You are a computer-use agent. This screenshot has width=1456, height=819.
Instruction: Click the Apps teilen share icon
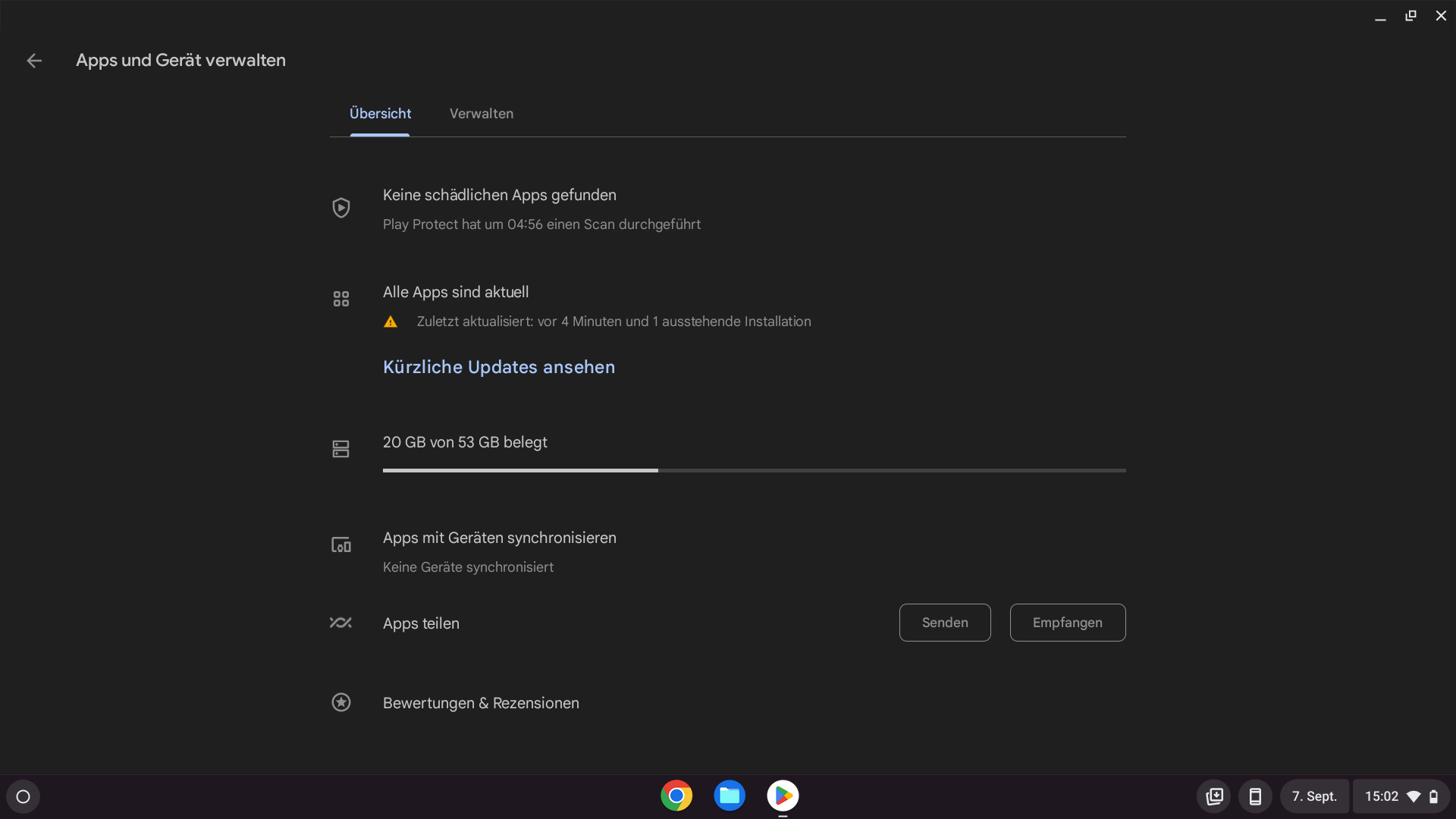tap(340, 623)
